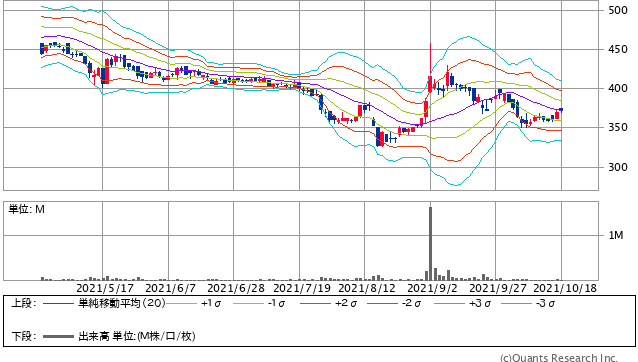Click the Quants Research Inc. copyright text
This screenshot has width=638, height=362.
click(559, 358)
